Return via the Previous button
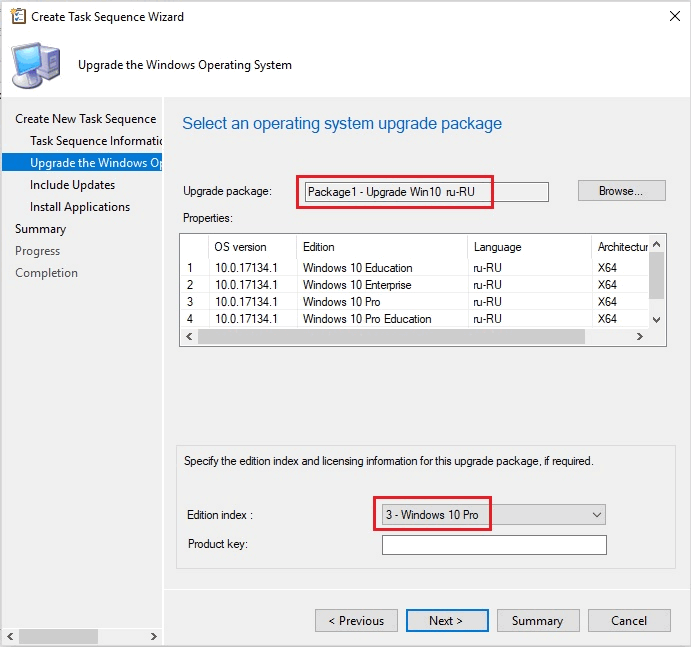This screenshot has width=691, height=647. pyautogui.click(x=356, y=621)
